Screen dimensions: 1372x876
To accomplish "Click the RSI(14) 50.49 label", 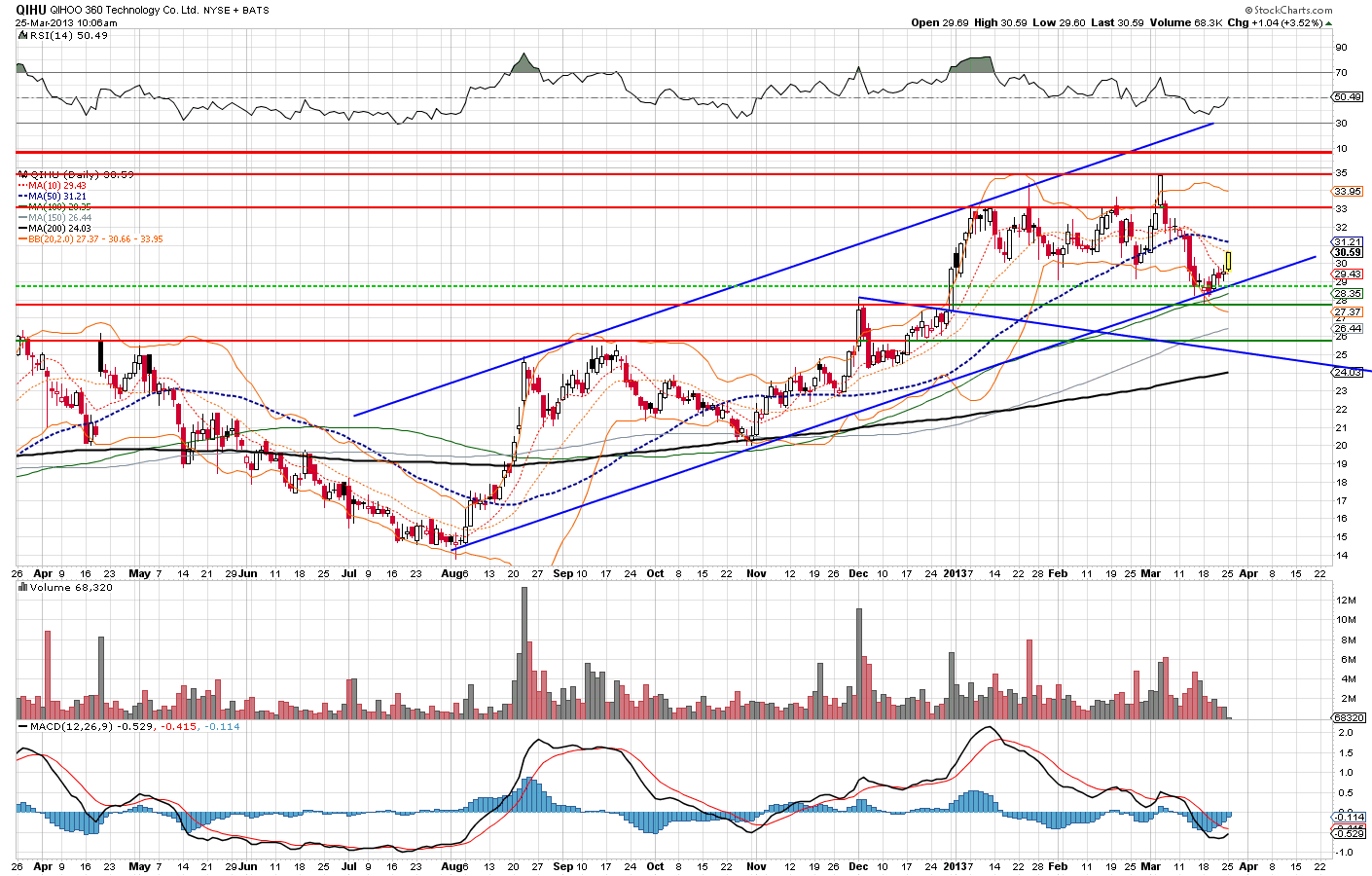I will point(69,35).
